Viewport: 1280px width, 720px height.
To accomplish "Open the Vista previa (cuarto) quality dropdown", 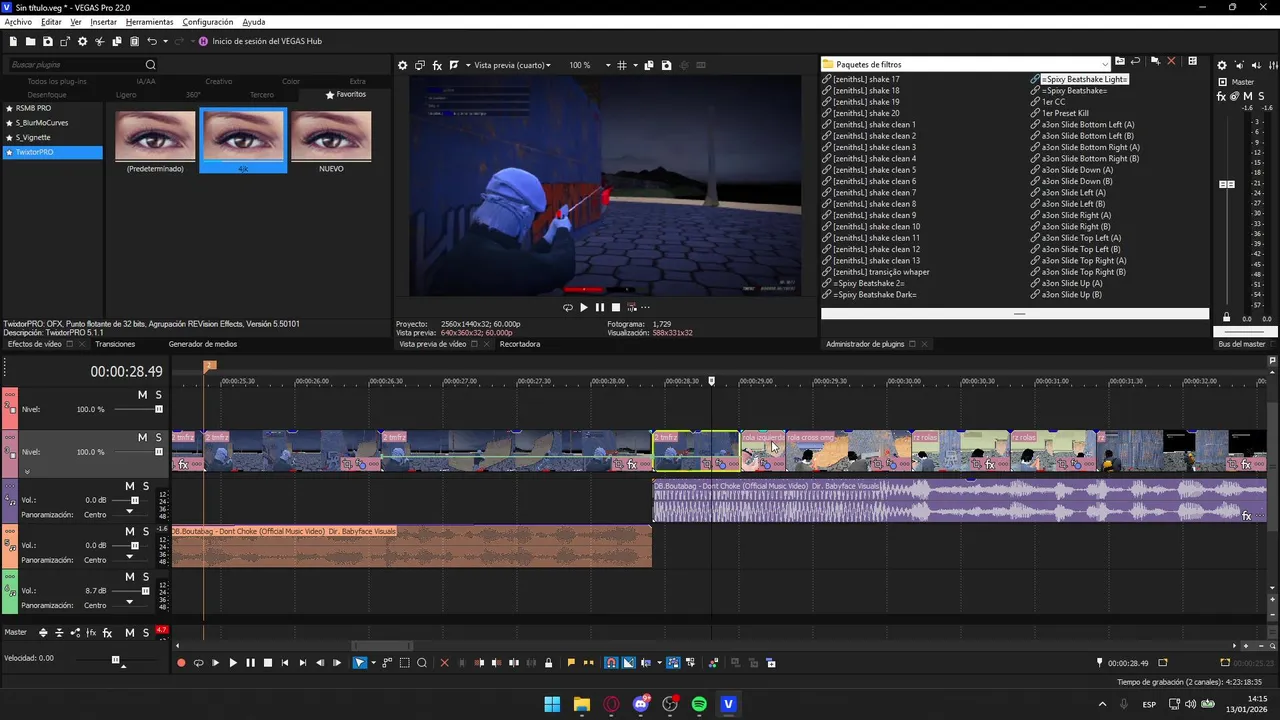I will [x=512, y=65].
